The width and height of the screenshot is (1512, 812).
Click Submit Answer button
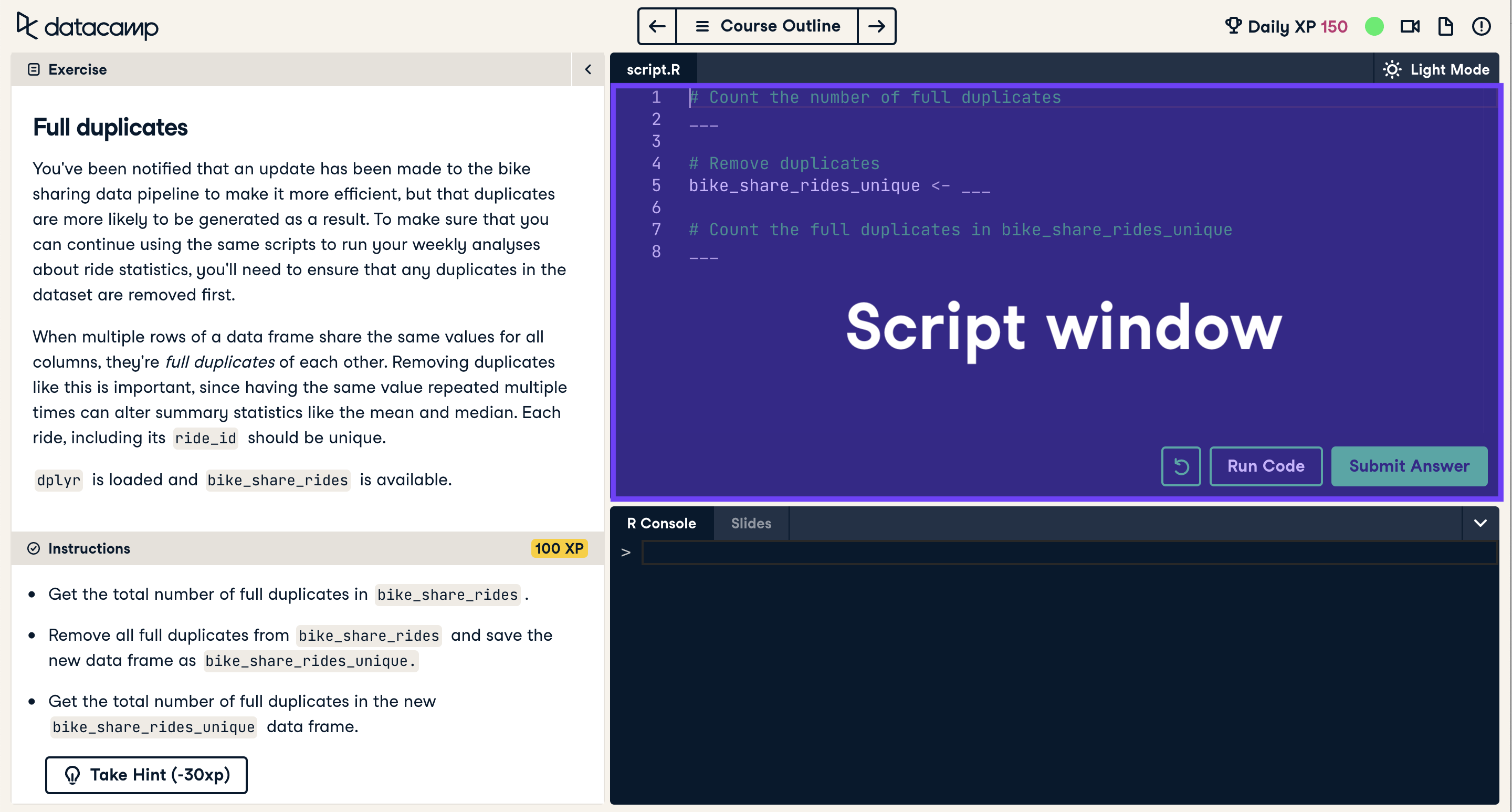point(1409,466)
